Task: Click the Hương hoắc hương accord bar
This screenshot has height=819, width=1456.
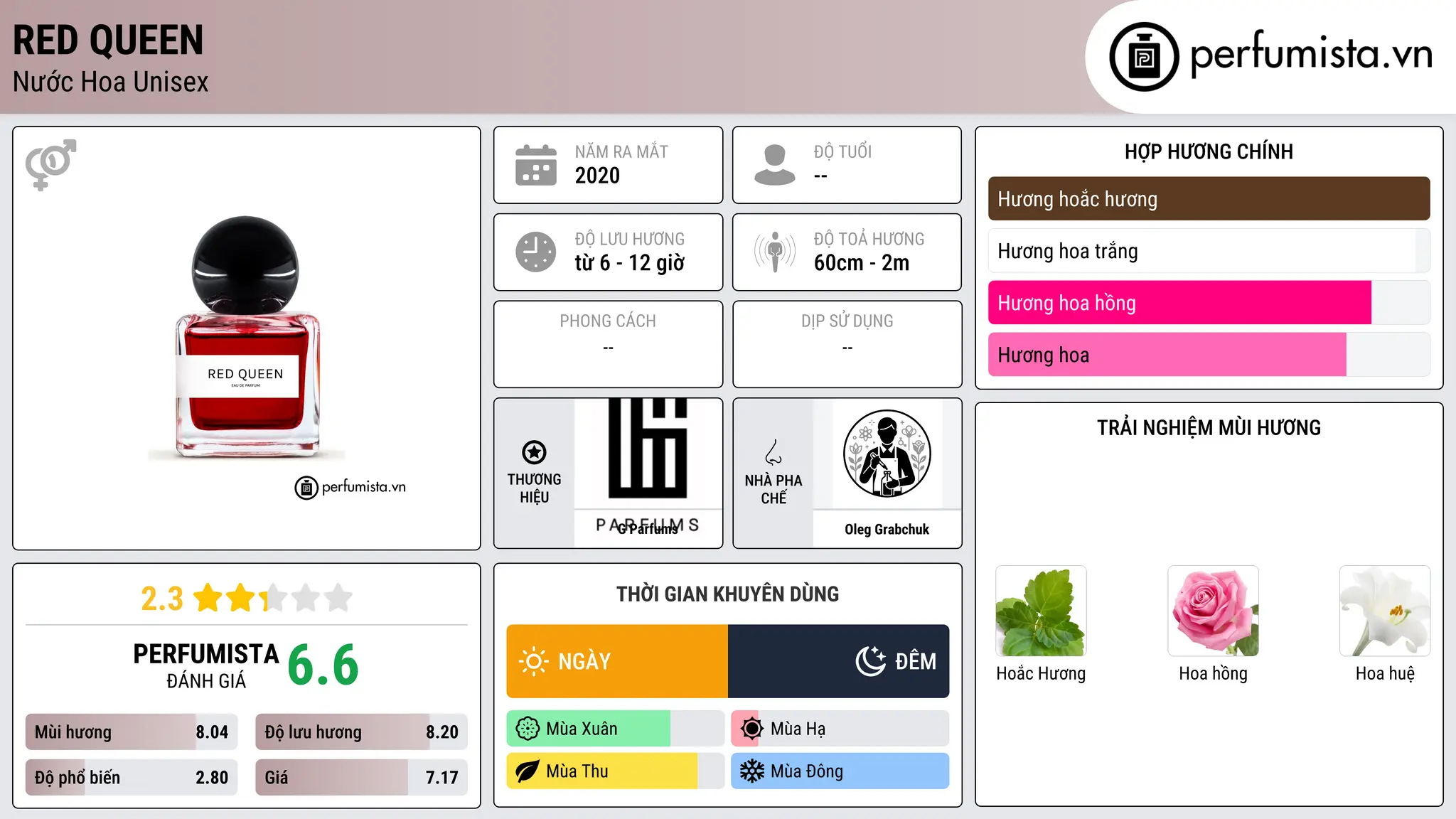Action: point(1209,199)
